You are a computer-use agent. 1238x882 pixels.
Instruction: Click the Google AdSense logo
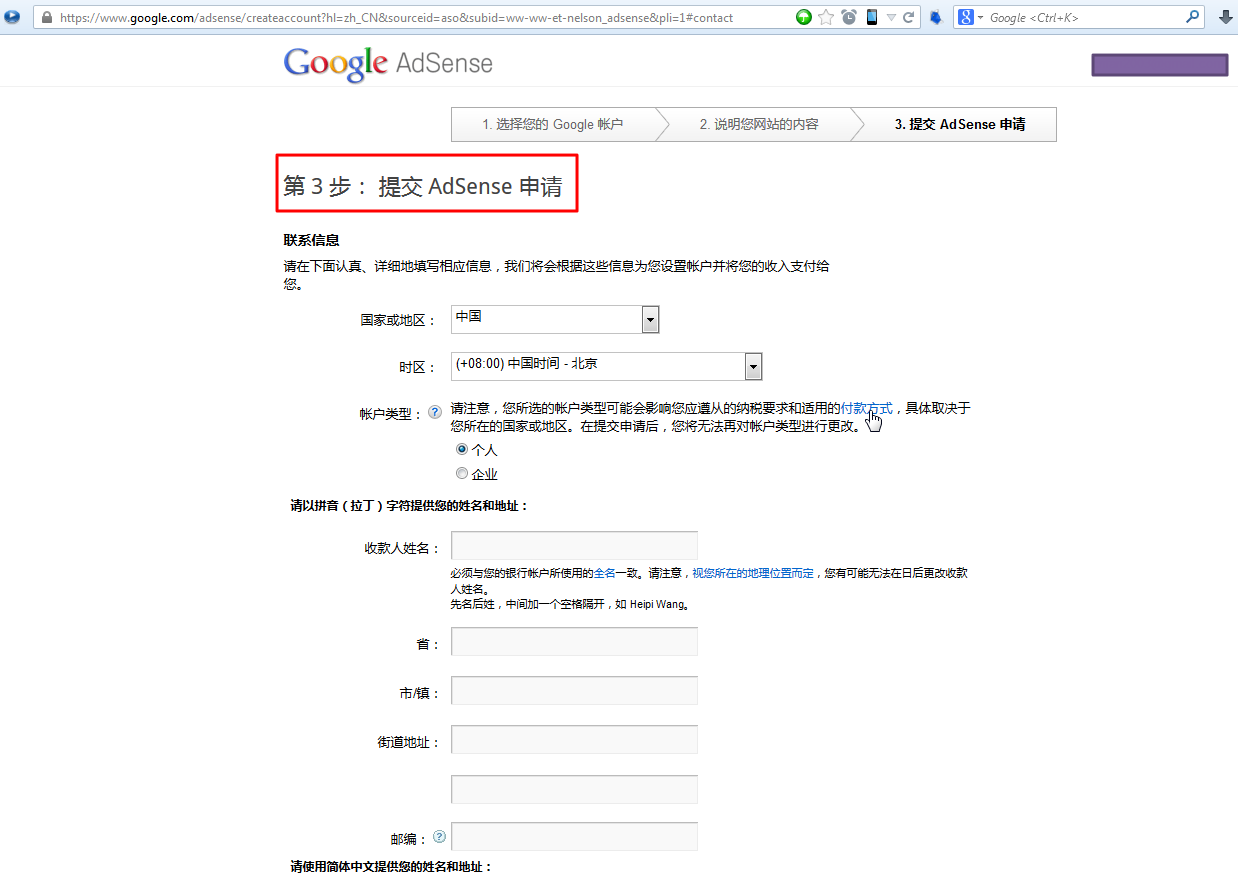[x=388, y=64]
